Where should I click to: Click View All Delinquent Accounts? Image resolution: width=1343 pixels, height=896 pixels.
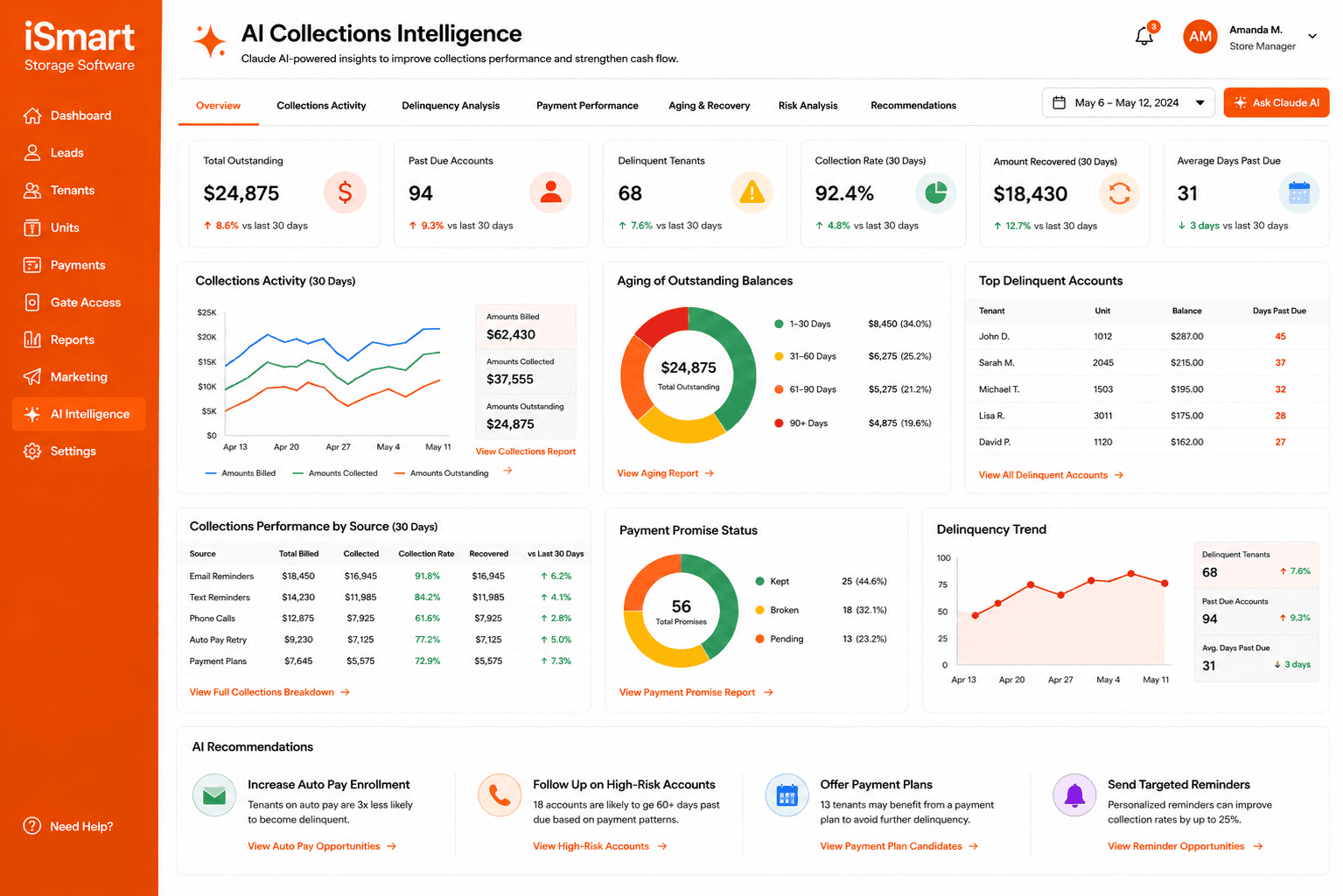(1051, 475)
